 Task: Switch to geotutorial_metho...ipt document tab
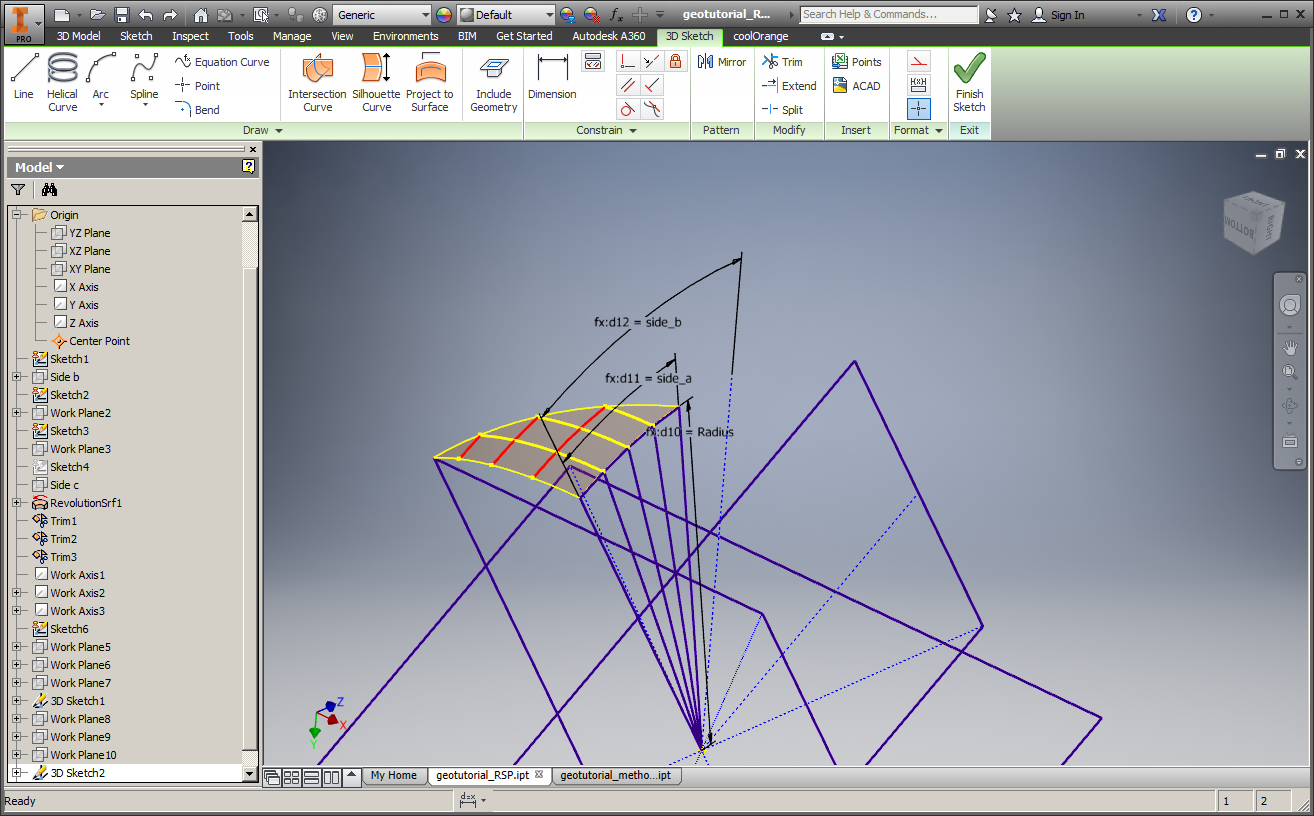click(615, 775)
